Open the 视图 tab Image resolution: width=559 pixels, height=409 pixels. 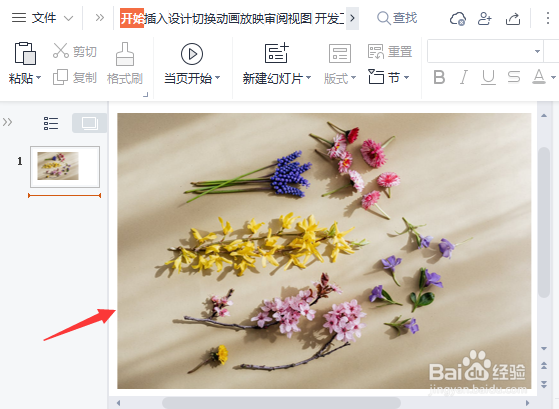pyautogui.click(x=299, y=18)
